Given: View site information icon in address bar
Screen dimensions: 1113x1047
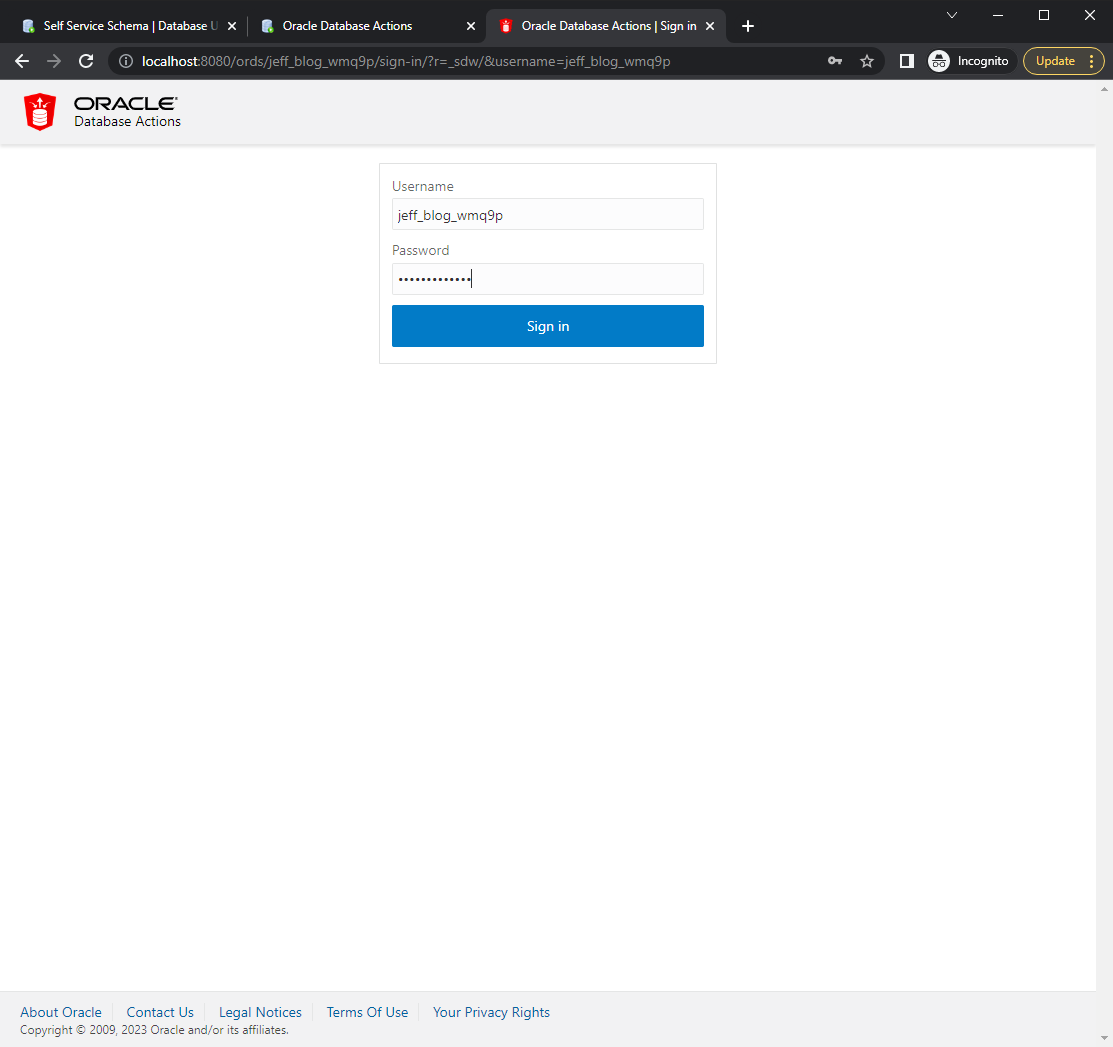Looking at the screenshot, I should (126, 61).
